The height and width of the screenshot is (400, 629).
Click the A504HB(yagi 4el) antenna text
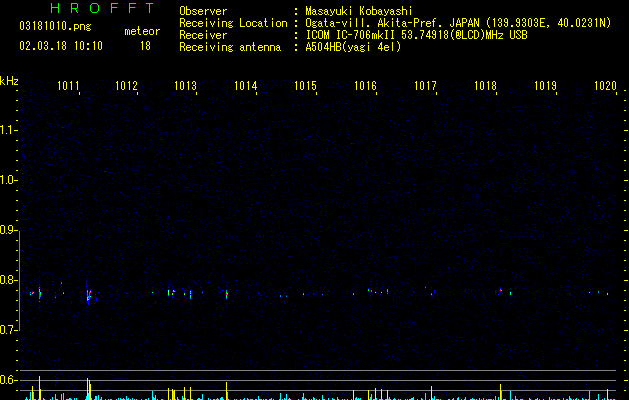pos(353,47)
